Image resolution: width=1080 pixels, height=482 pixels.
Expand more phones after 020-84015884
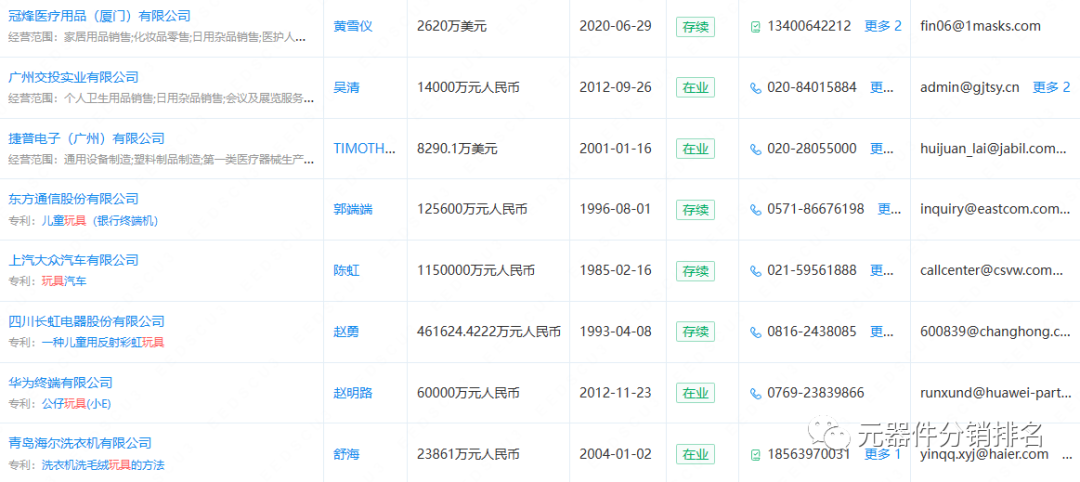pyautogui.click(x=882, y=87)
